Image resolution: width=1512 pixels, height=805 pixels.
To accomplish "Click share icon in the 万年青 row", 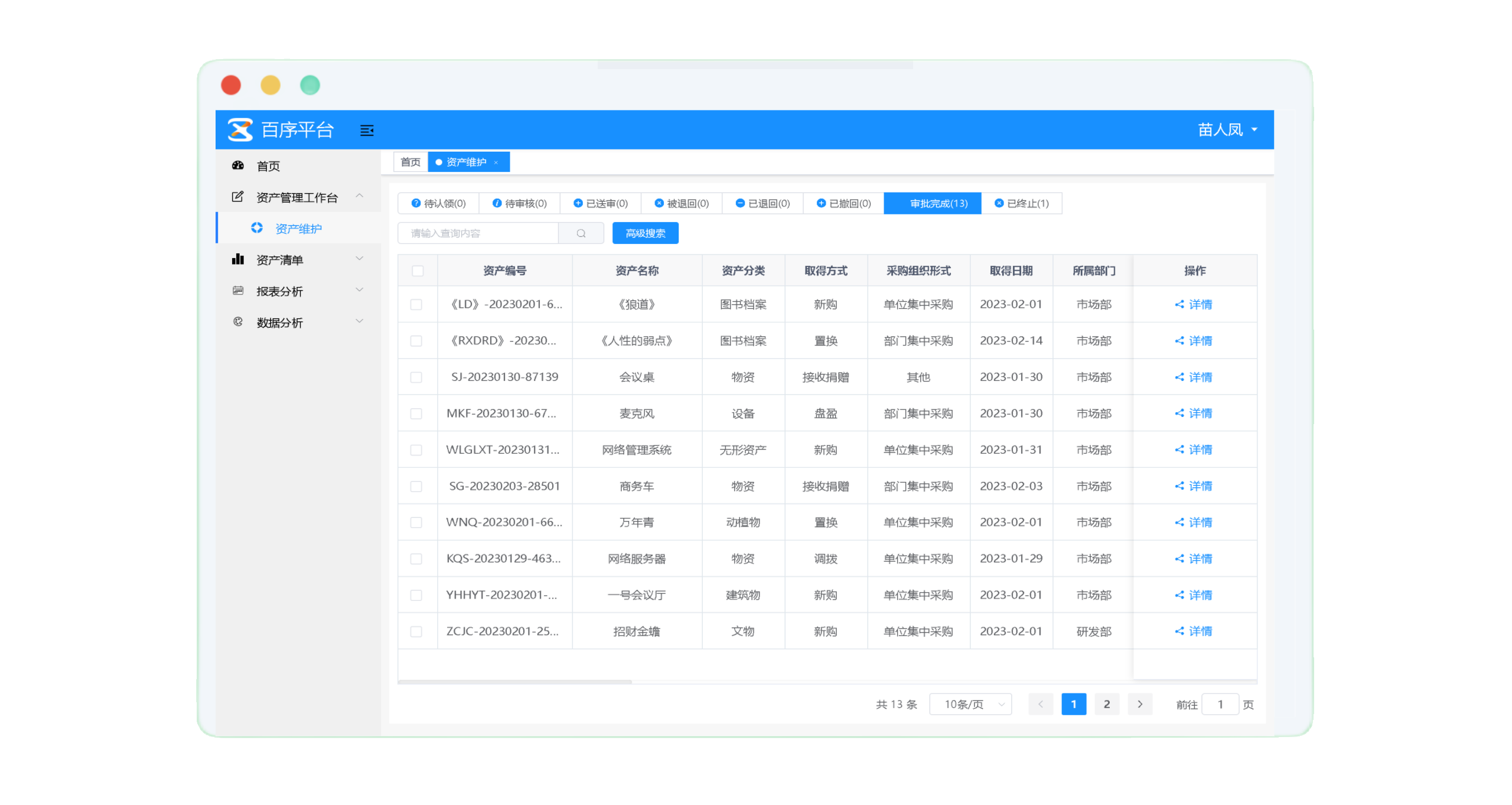I will pos(1179,523).
